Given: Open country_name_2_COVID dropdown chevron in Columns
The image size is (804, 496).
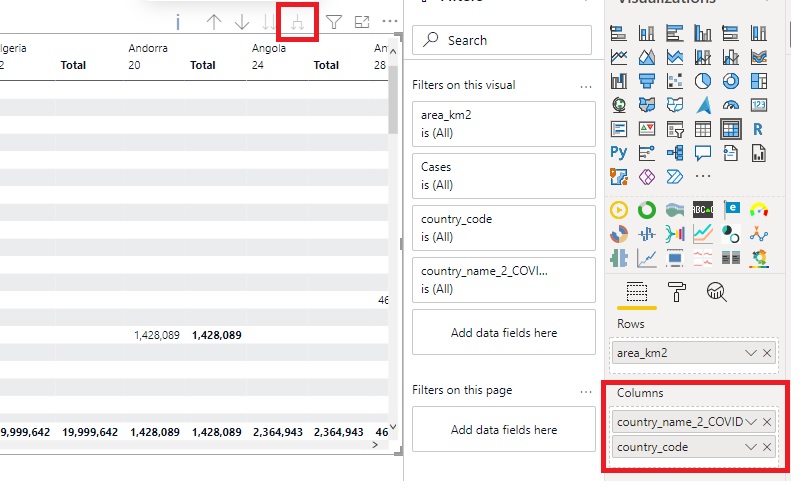Looking at the screenshot, I should 751,422.
